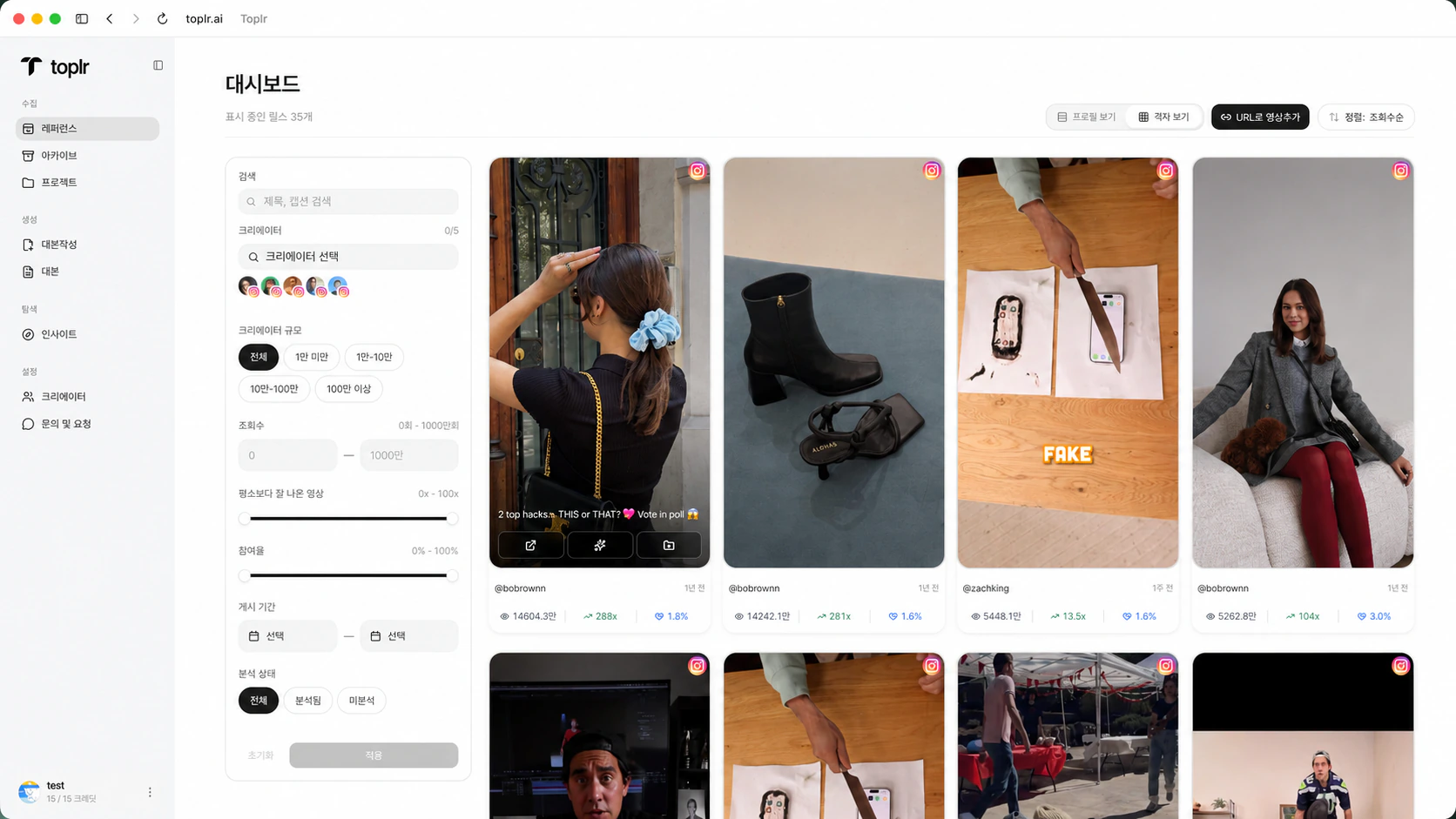Click the toplr.ai address text
Viewport: 1456px width, 819px height.
[204, 18]
